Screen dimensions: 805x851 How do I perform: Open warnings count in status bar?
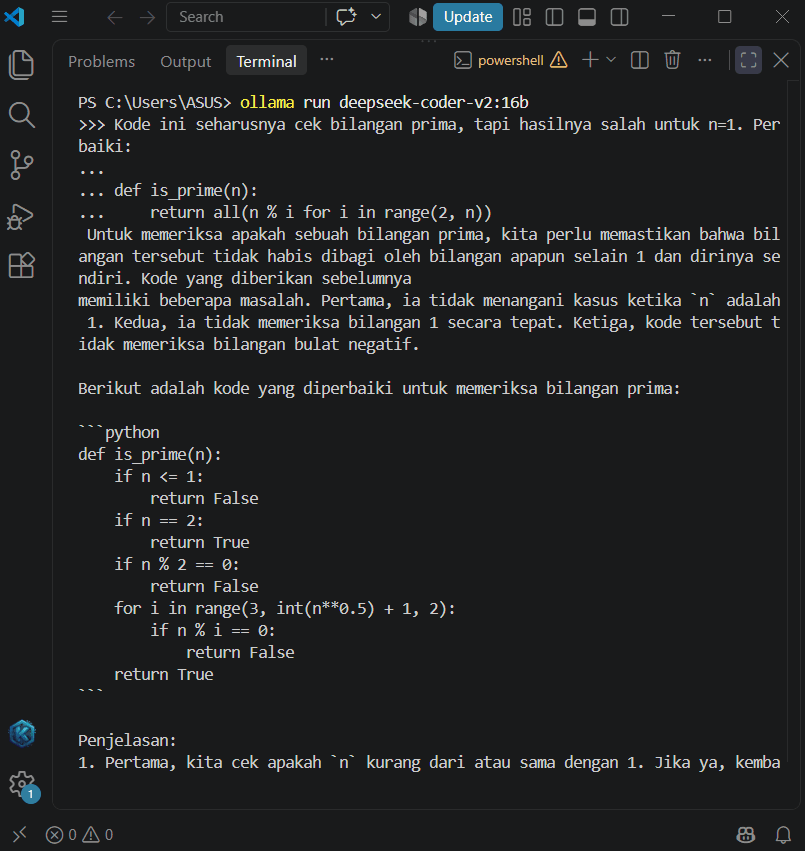coord(98,834)
